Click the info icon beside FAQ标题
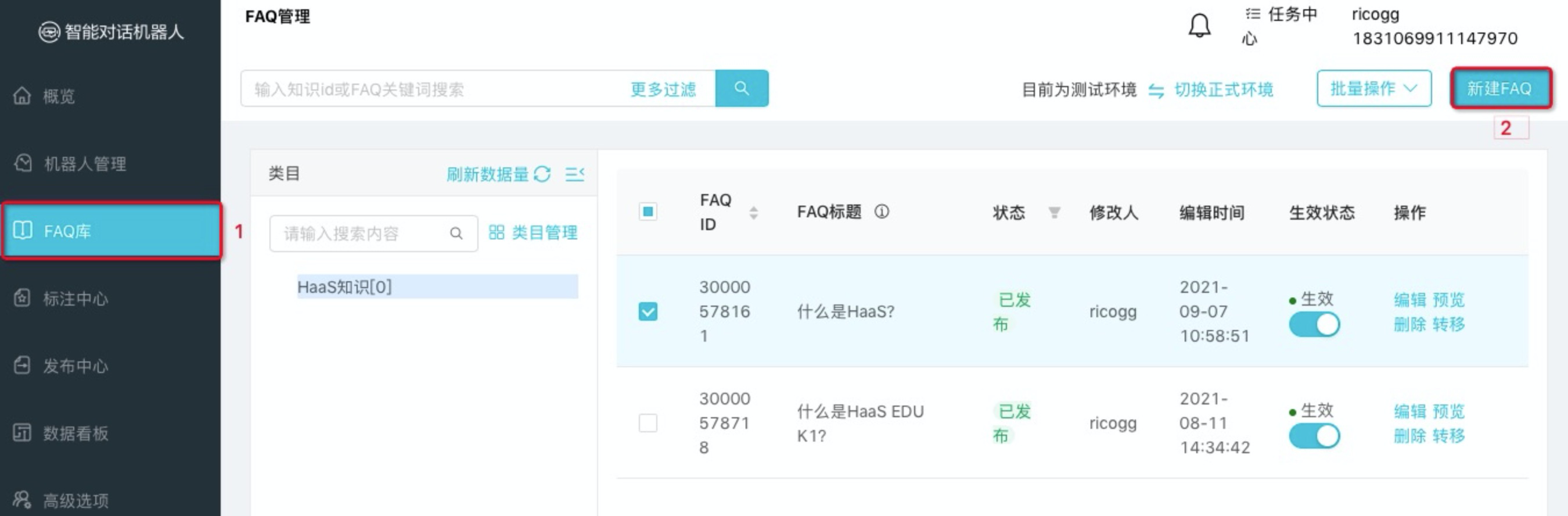 882,212
